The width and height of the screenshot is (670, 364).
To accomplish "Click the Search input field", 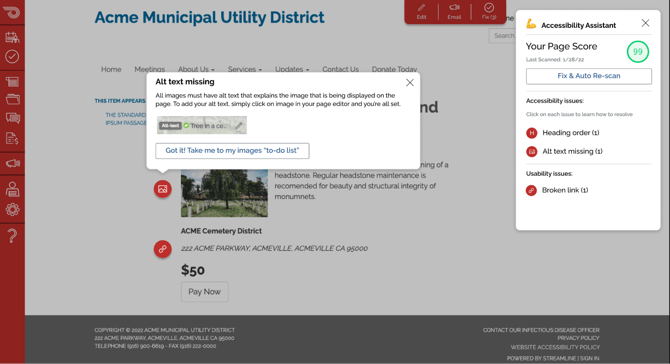I will [502, 36].
